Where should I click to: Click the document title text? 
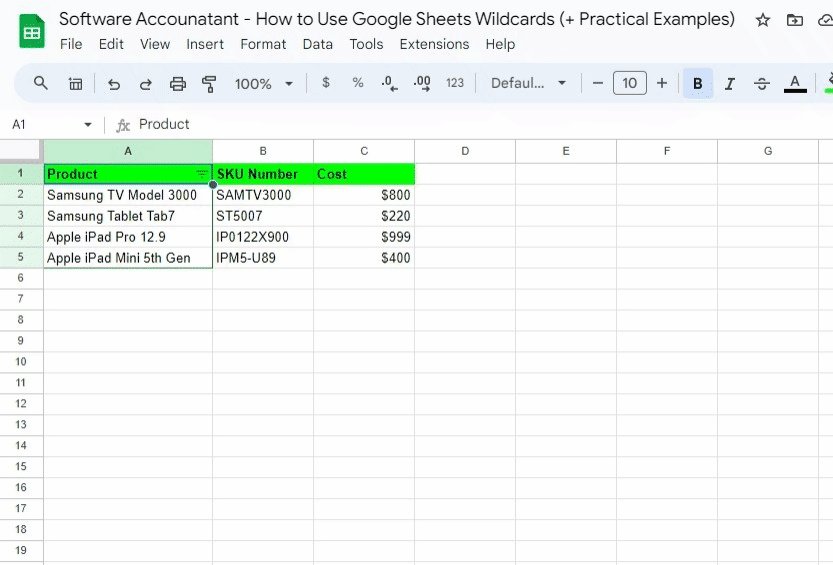tap(397, 19)
